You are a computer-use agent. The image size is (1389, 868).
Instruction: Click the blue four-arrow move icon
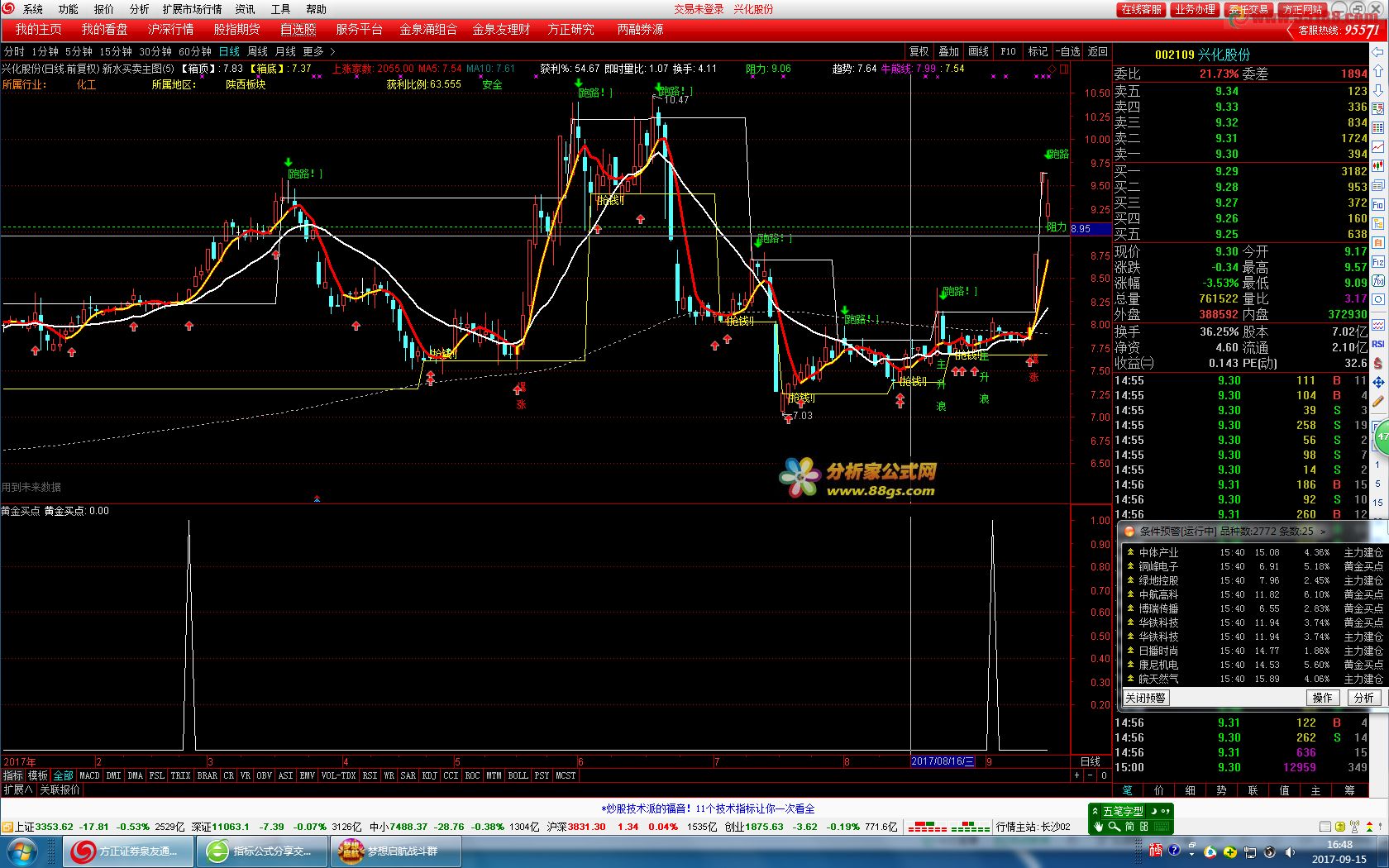(x=1378, y=383)
